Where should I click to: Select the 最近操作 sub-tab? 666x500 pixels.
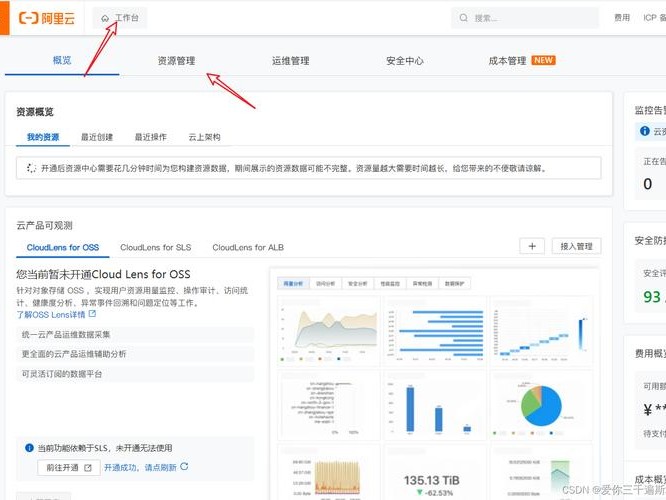click(150, 137)
